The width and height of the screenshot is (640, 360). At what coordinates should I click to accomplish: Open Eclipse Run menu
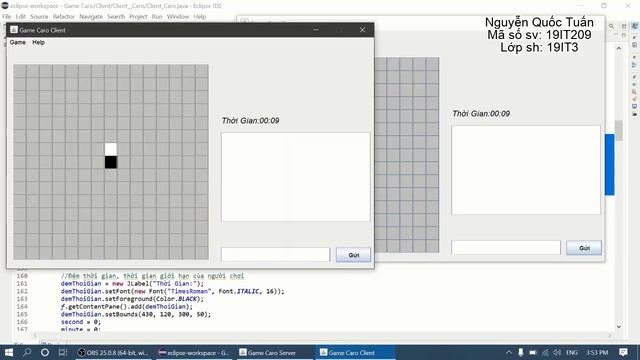point(157,17)
